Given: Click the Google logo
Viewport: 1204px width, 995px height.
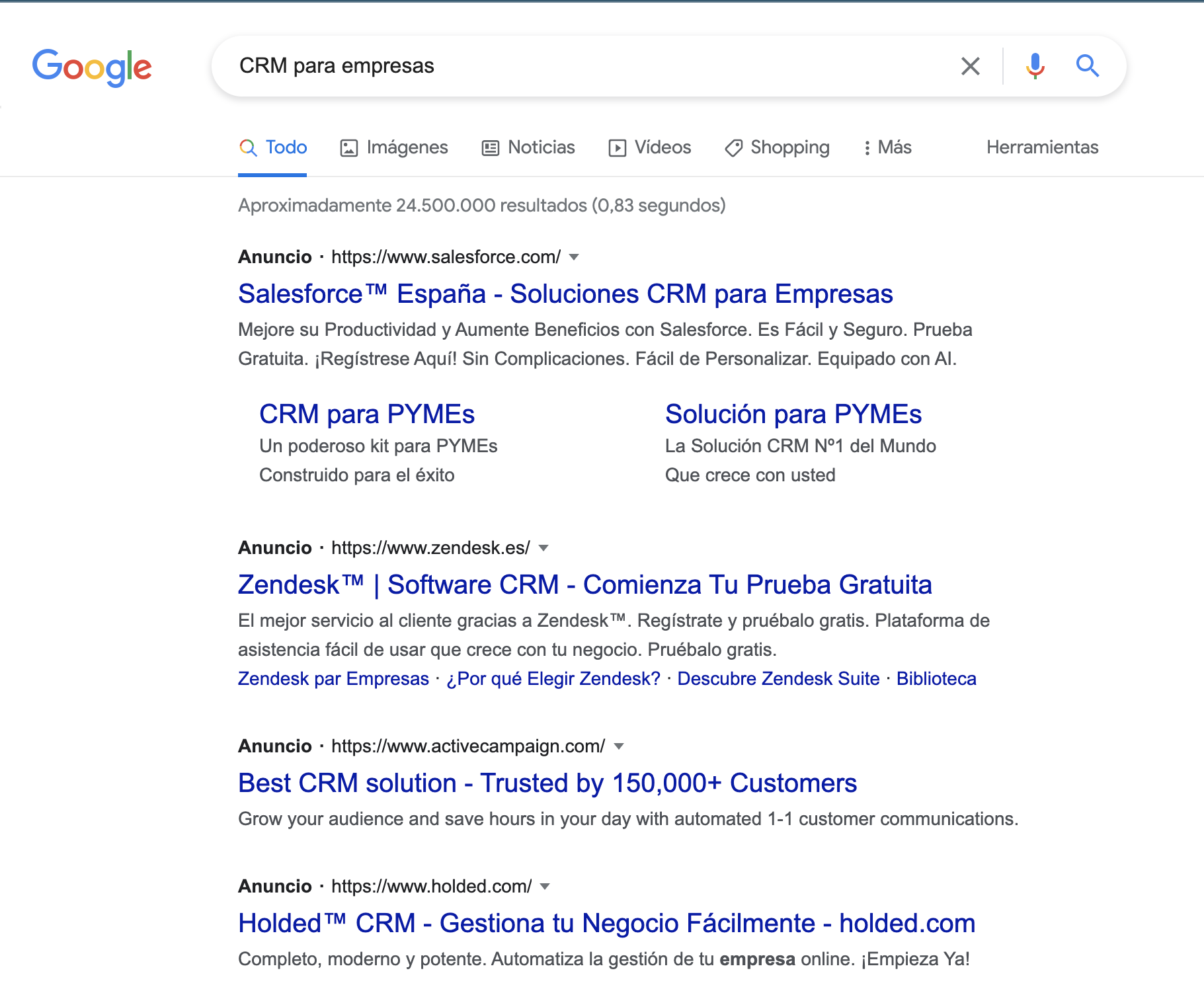Looking at the screenshot, I should tap(92, 67).
